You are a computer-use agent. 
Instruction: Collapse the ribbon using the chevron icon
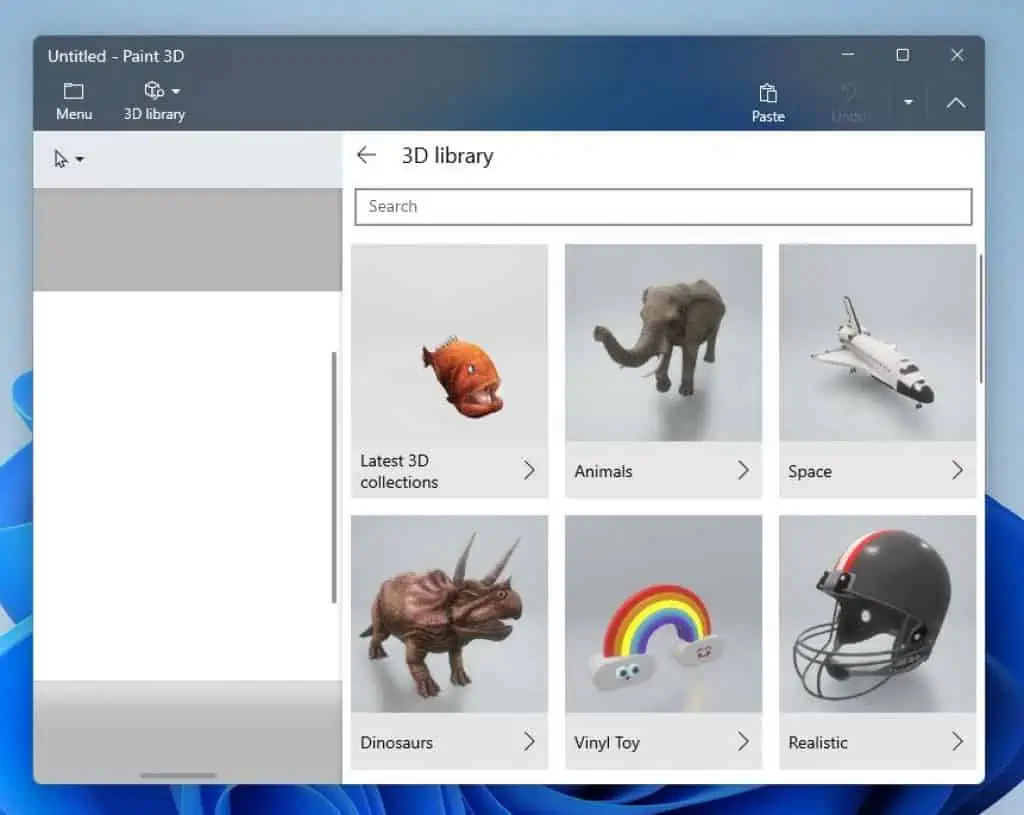956,102
